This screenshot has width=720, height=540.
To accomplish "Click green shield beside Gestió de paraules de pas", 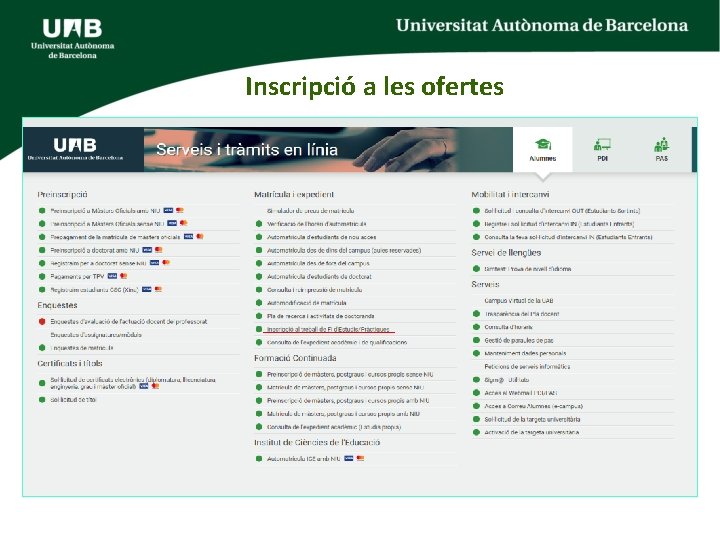I will coord(476,340).
